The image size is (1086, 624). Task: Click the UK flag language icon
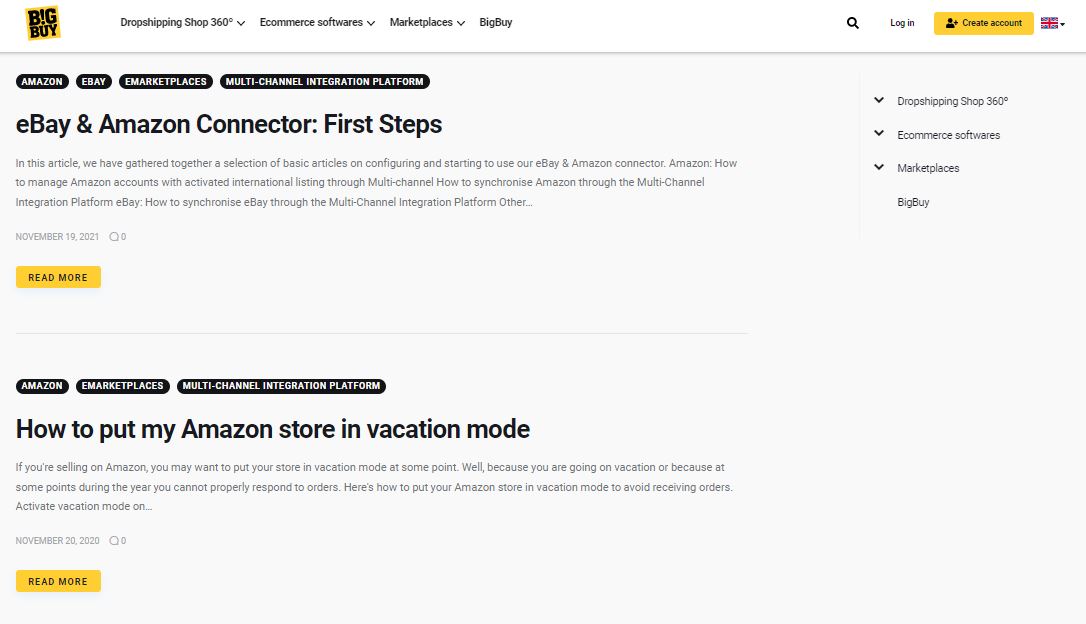click(1049, 22)
